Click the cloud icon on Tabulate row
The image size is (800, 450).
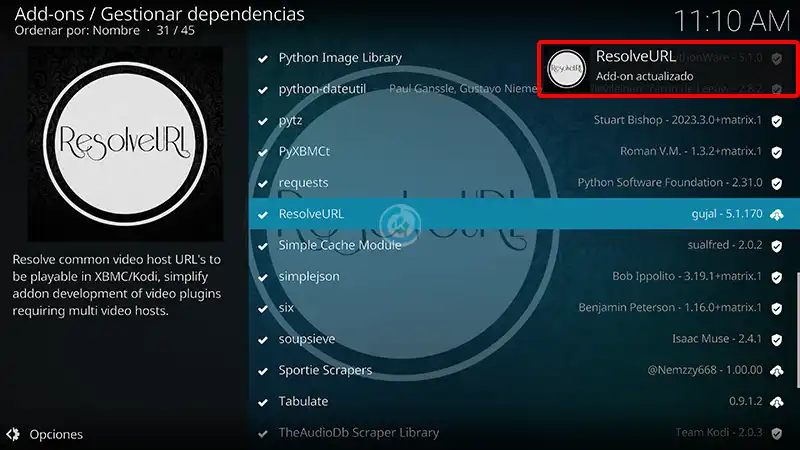pyautogui.click(x=777, y=402)
